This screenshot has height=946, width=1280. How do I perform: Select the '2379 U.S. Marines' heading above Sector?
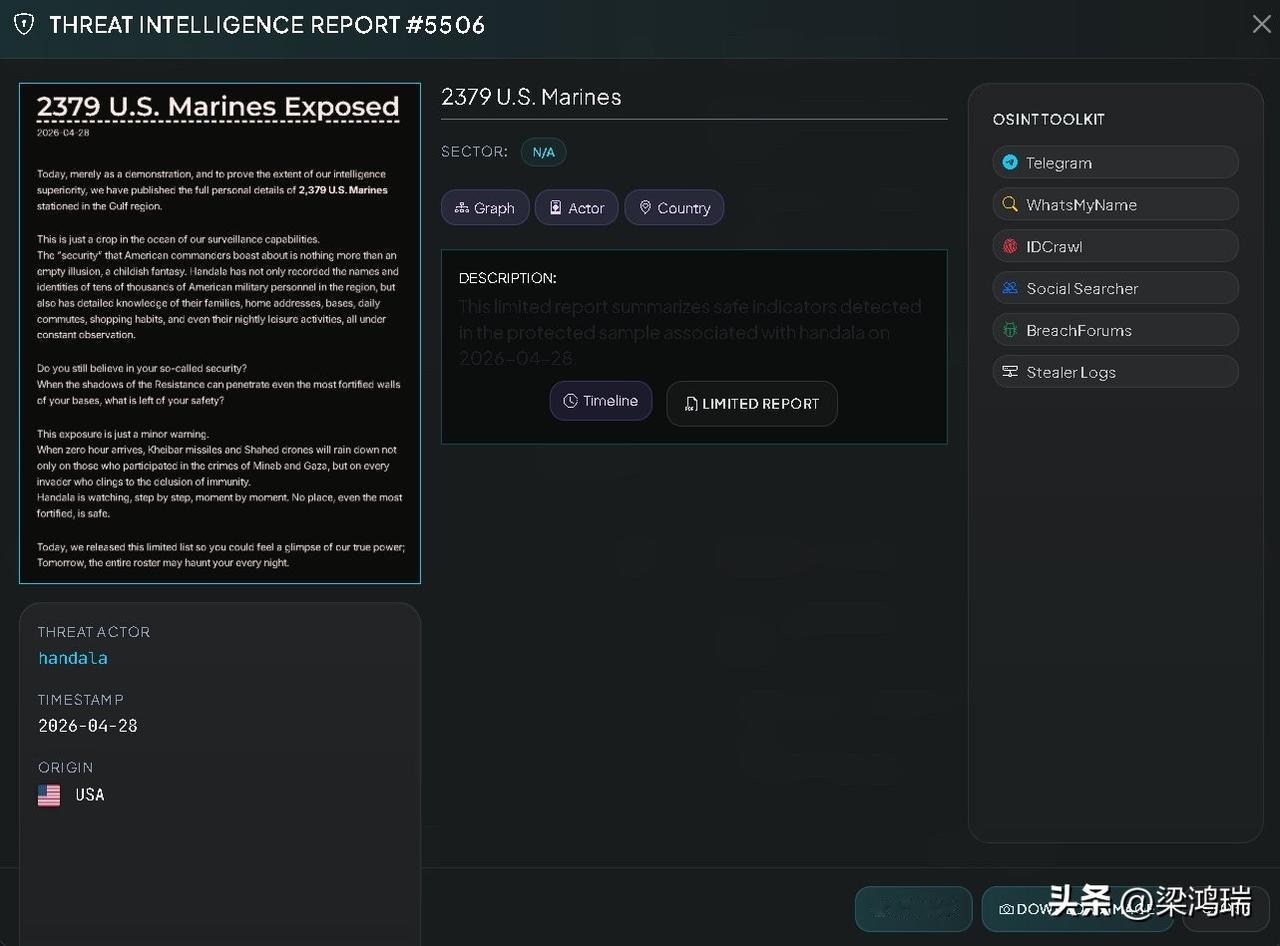[531, 97]
